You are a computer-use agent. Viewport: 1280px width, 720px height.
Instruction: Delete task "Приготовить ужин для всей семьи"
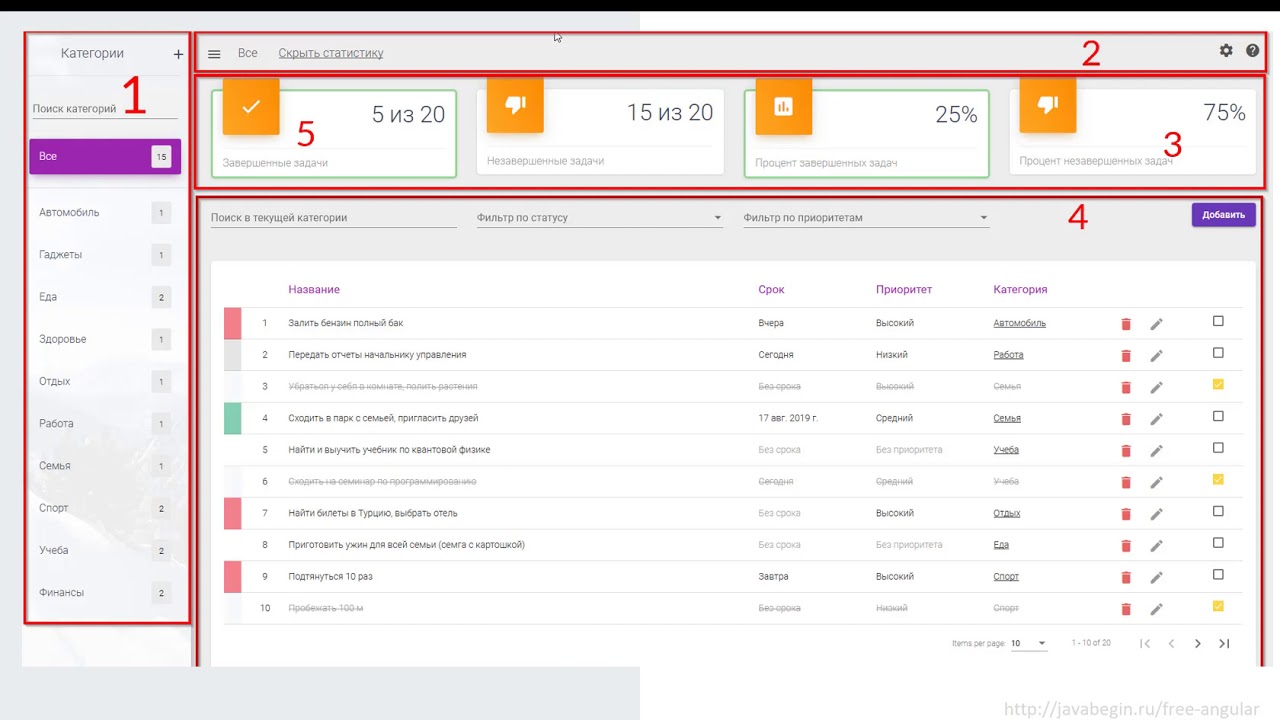pyautogui.click(x=1126, y=546)
